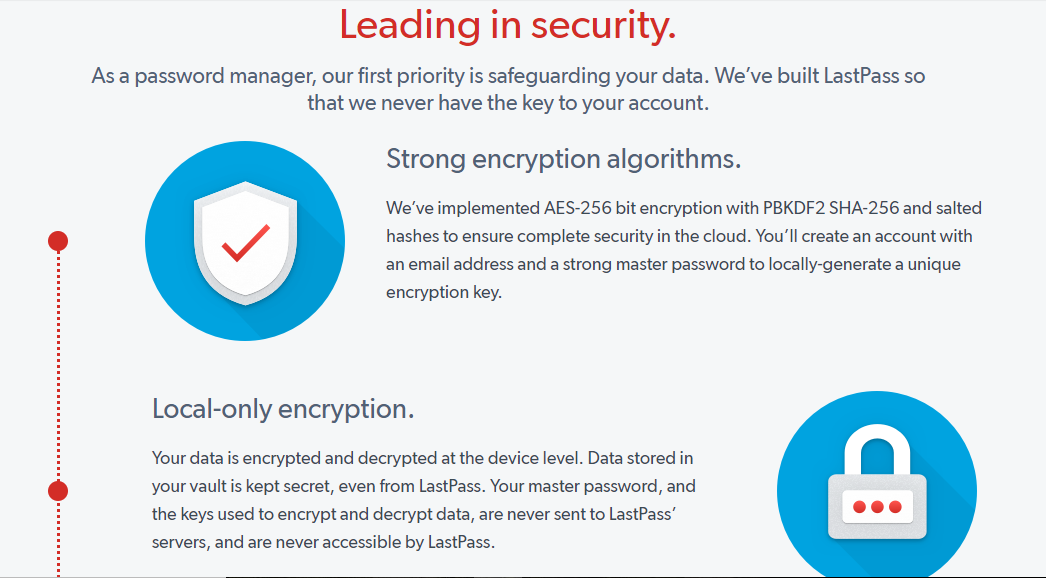Click 'Local-only encryption.' heading

tap(283, 408)
